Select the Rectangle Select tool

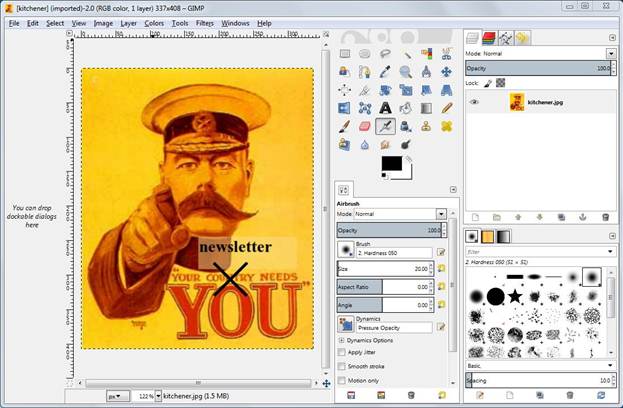click(x=344, y=54)
